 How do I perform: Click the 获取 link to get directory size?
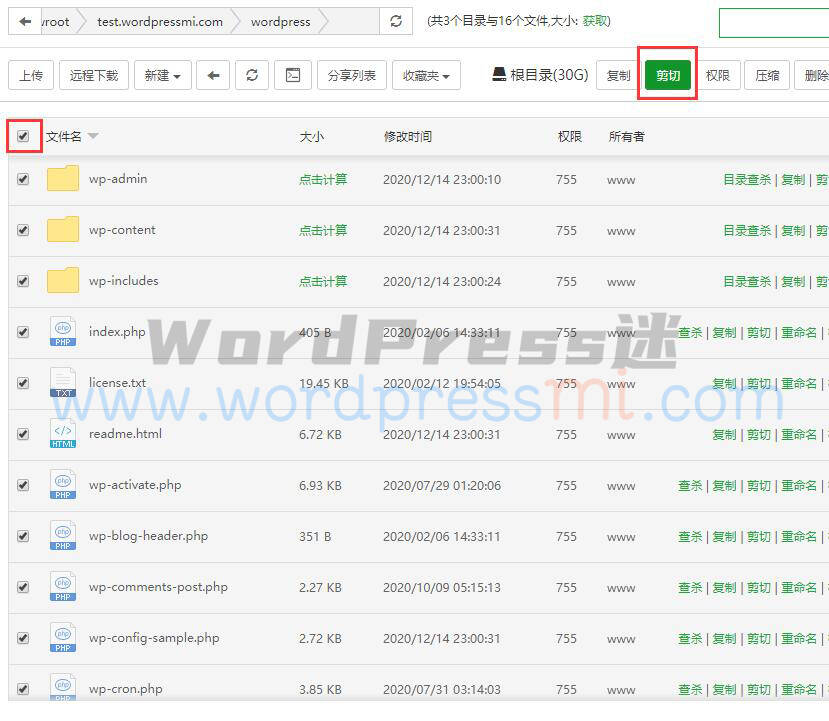pyautogui.click(x=593, y=21)
